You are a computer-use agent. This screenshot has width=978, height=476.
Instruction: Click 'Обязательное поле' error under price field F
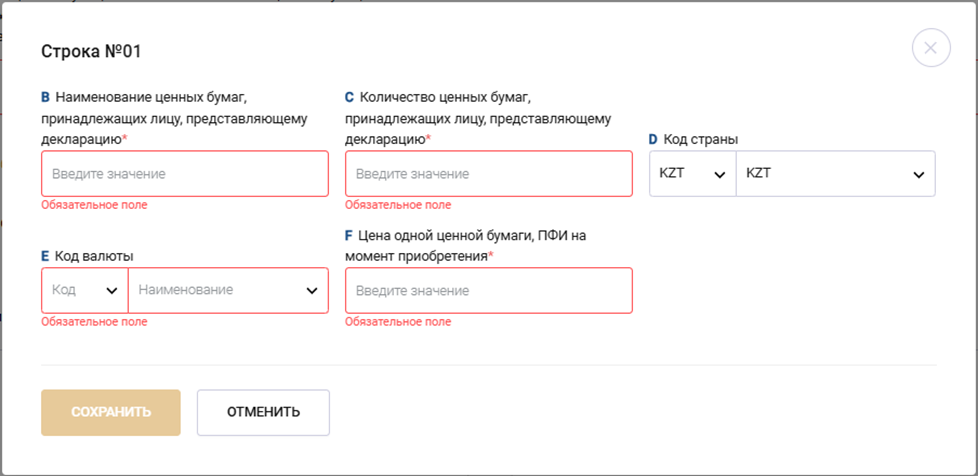coord(397,322)
